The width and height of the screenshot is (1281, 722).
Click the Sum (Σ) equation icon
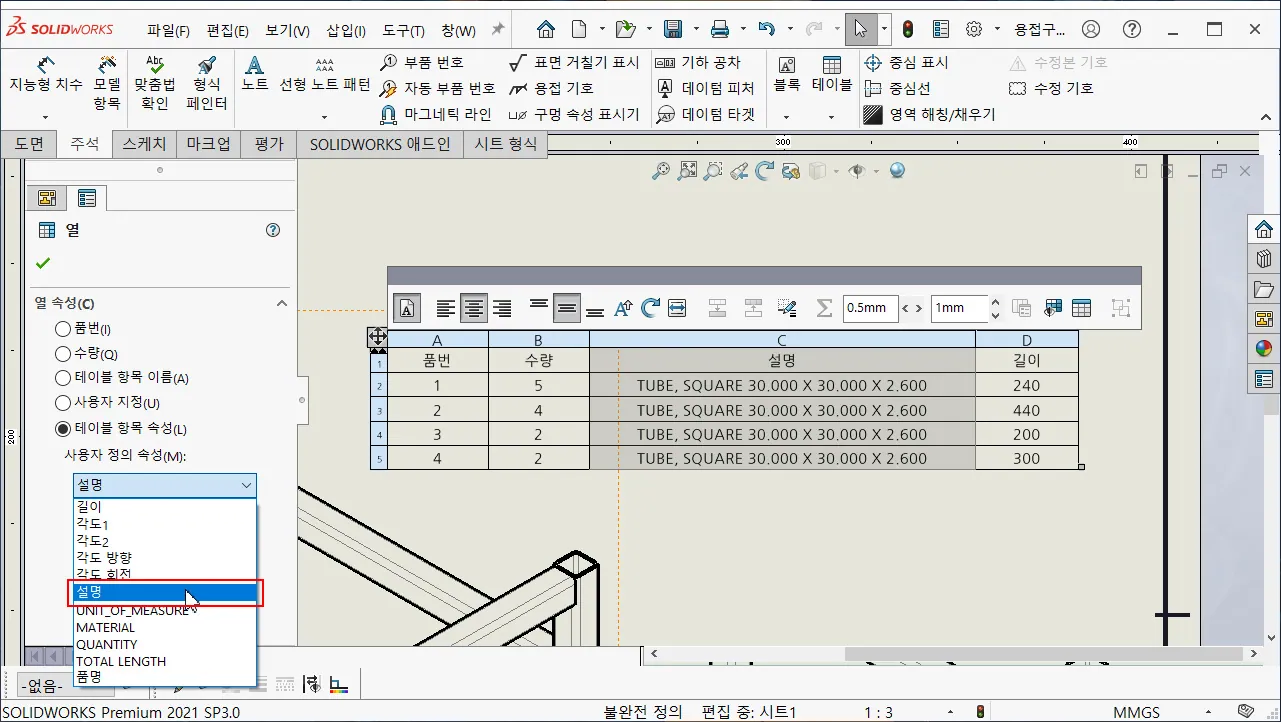point(824,308)
